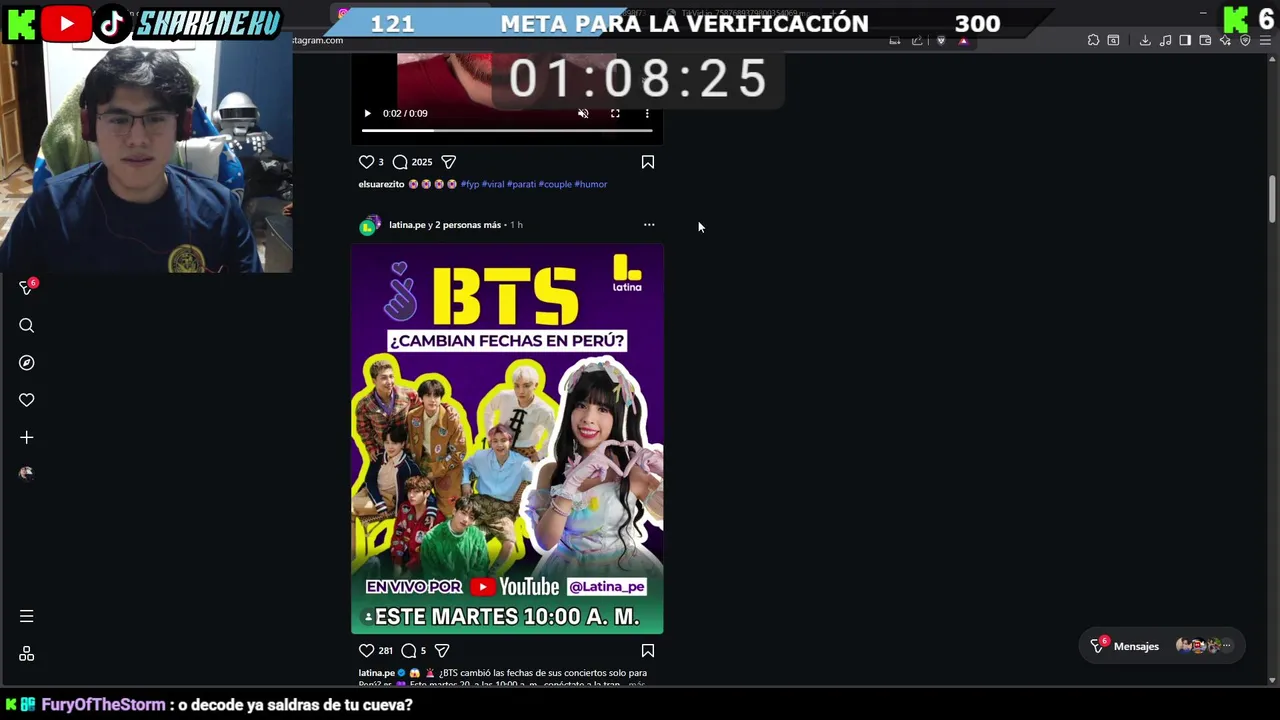Screen dimensions: 1280x720
Task: Open the #fyp hashtag
Action: (x=469, y=184)
